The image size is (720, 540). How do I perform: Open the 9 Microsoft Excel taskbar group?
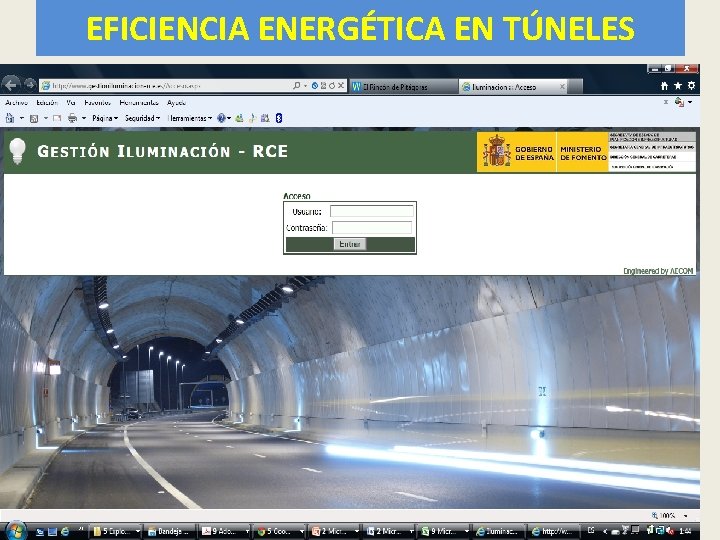tap(444, 531)
